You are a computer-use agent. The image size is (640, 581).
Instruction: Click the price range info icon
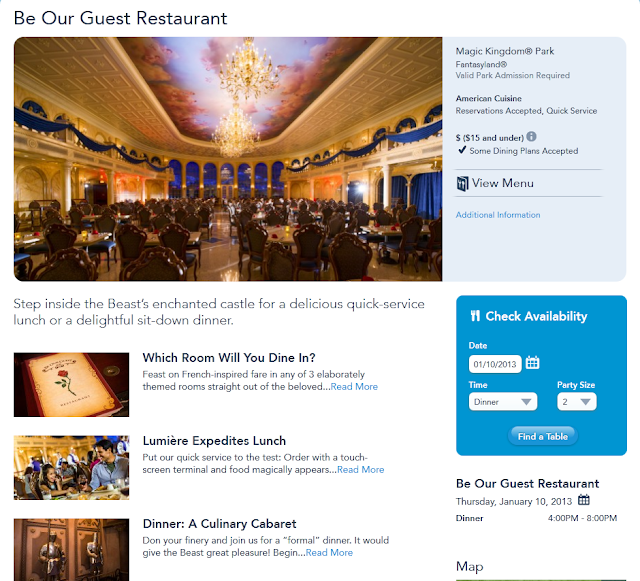[x=531, y=136]
